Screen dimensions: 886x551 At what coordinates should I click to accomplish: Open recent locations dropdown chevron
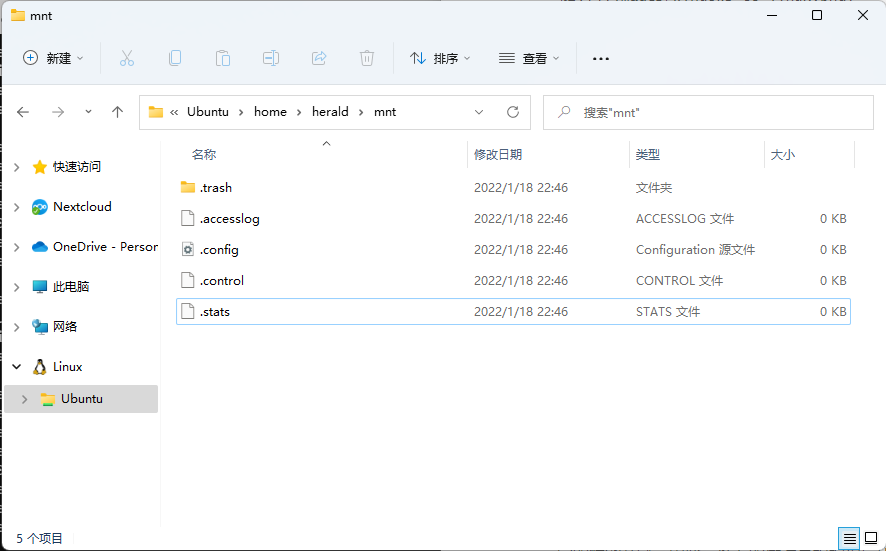(88, 112)
